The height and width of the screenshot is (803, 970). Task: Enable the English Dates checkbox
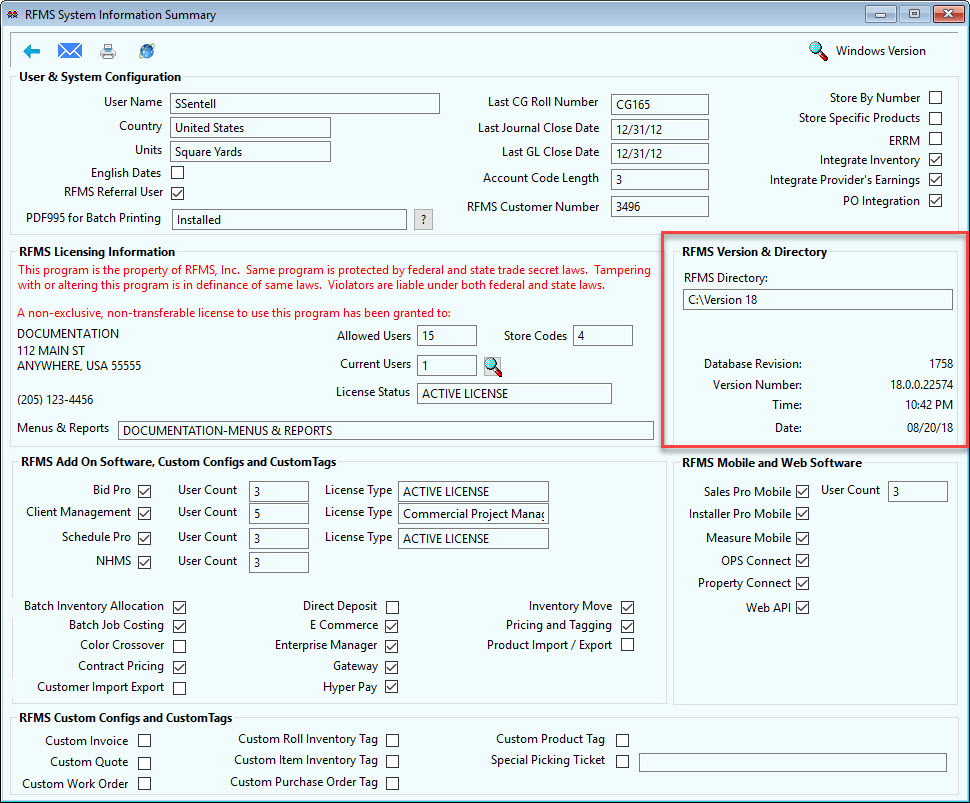point(177,172)
